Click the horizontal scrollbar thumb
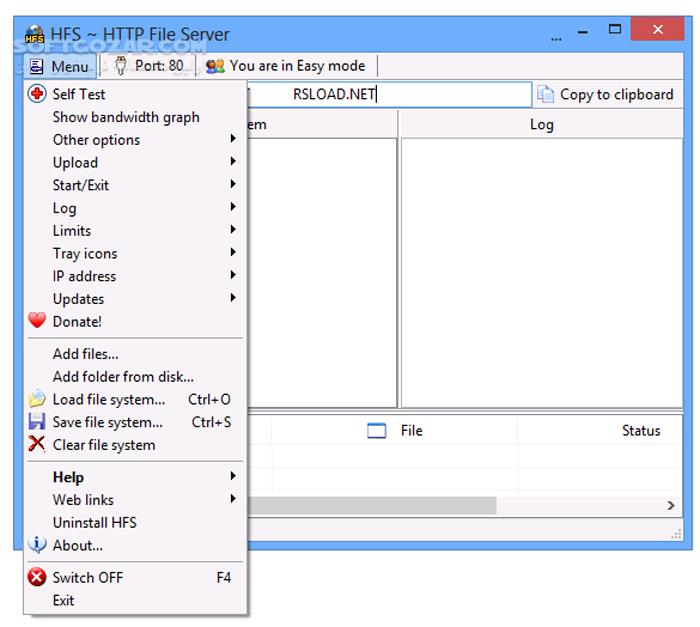700x627 pixels. 372,506
